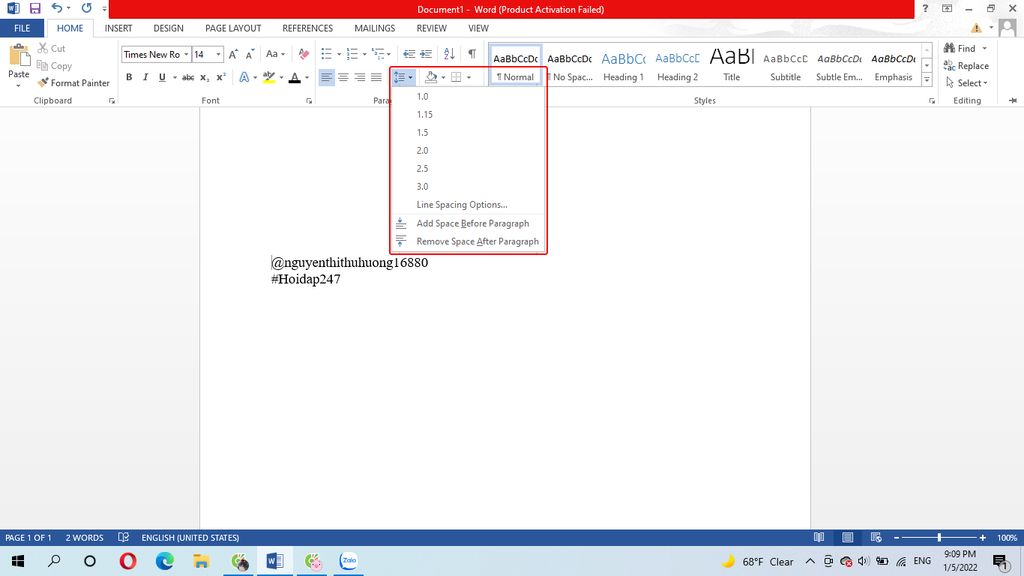This screenshot has width=1024, height=576.
Task: Click the Strikethrough abc icon
Action: [x=188, y=77]
